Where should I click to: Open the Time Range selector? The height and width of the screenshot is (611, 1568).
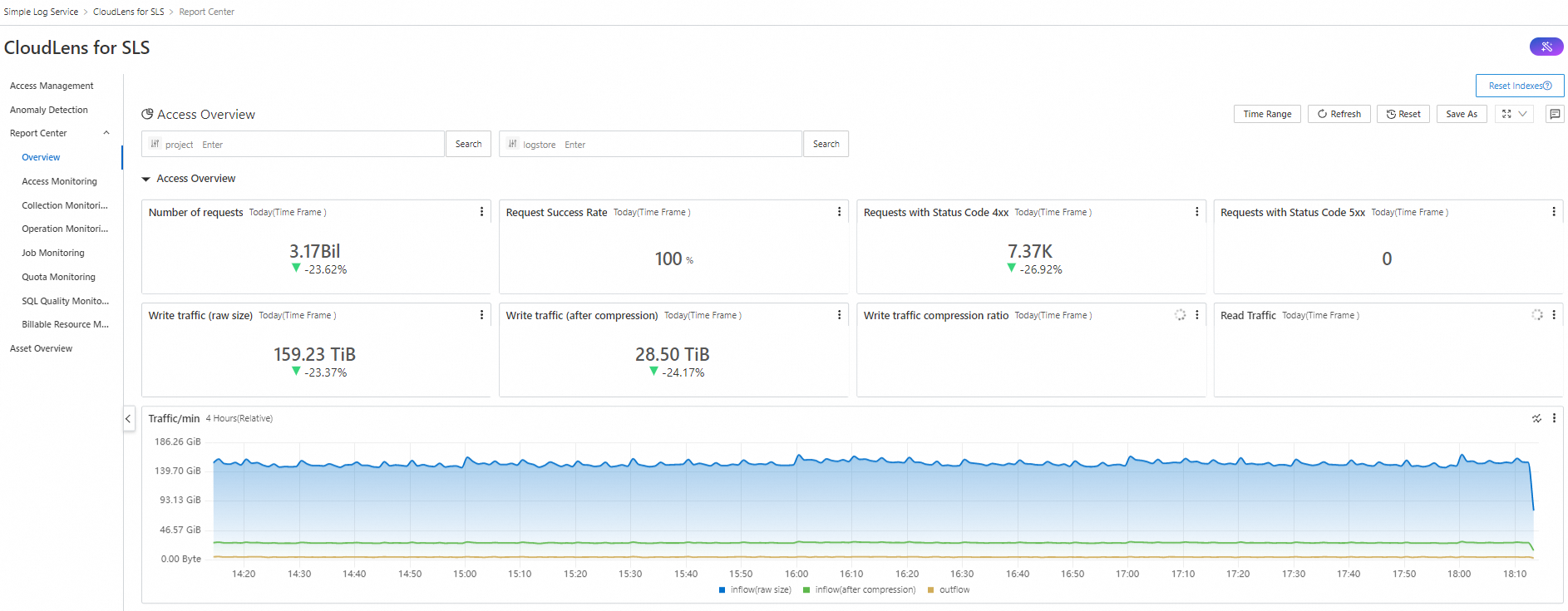(1267, 114)
